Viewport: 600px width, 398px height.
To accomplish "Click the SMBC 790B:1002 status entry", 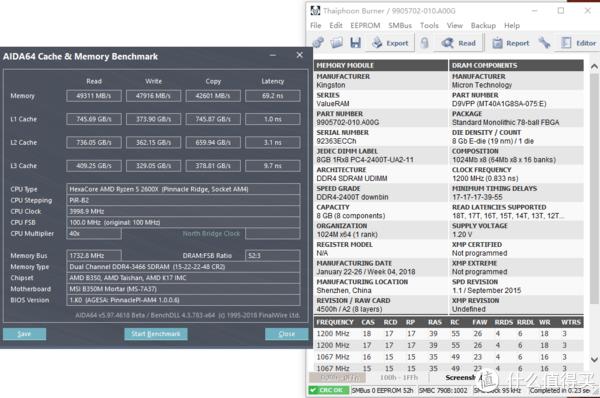I will click(x=443, y=390).
